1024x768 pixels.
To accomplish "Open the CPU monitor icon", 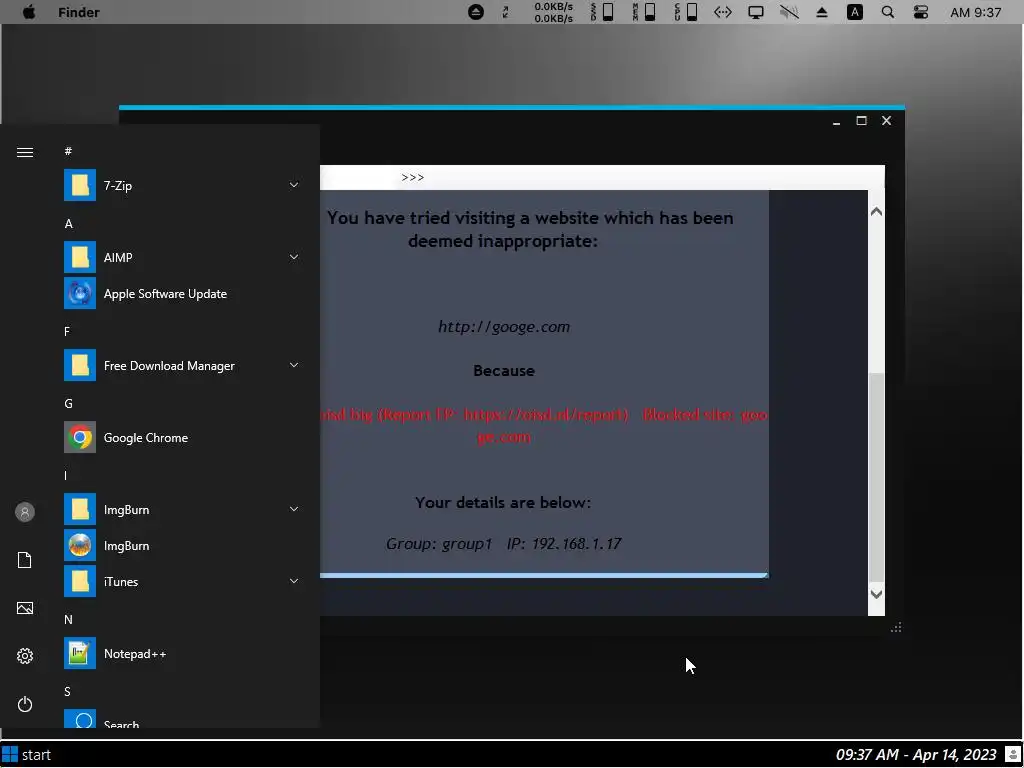I will (686, 12).
